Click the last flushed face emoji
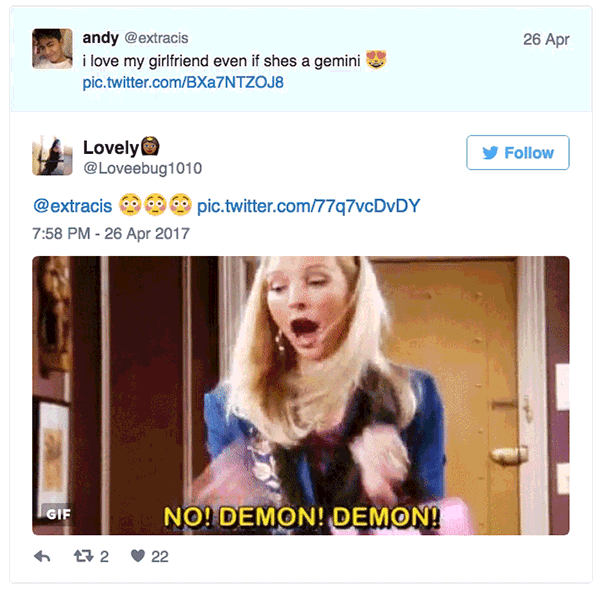 click(x=180, y=204)
